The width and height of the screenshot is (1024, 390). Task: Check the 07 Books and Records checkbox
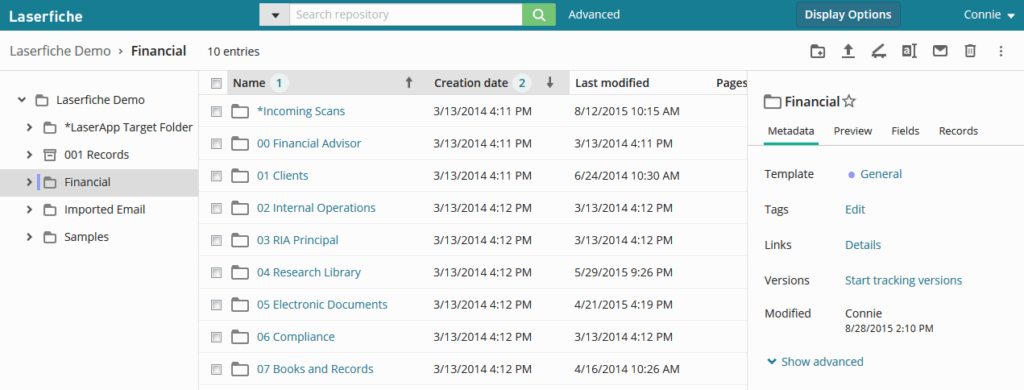[x=216, y=370]
